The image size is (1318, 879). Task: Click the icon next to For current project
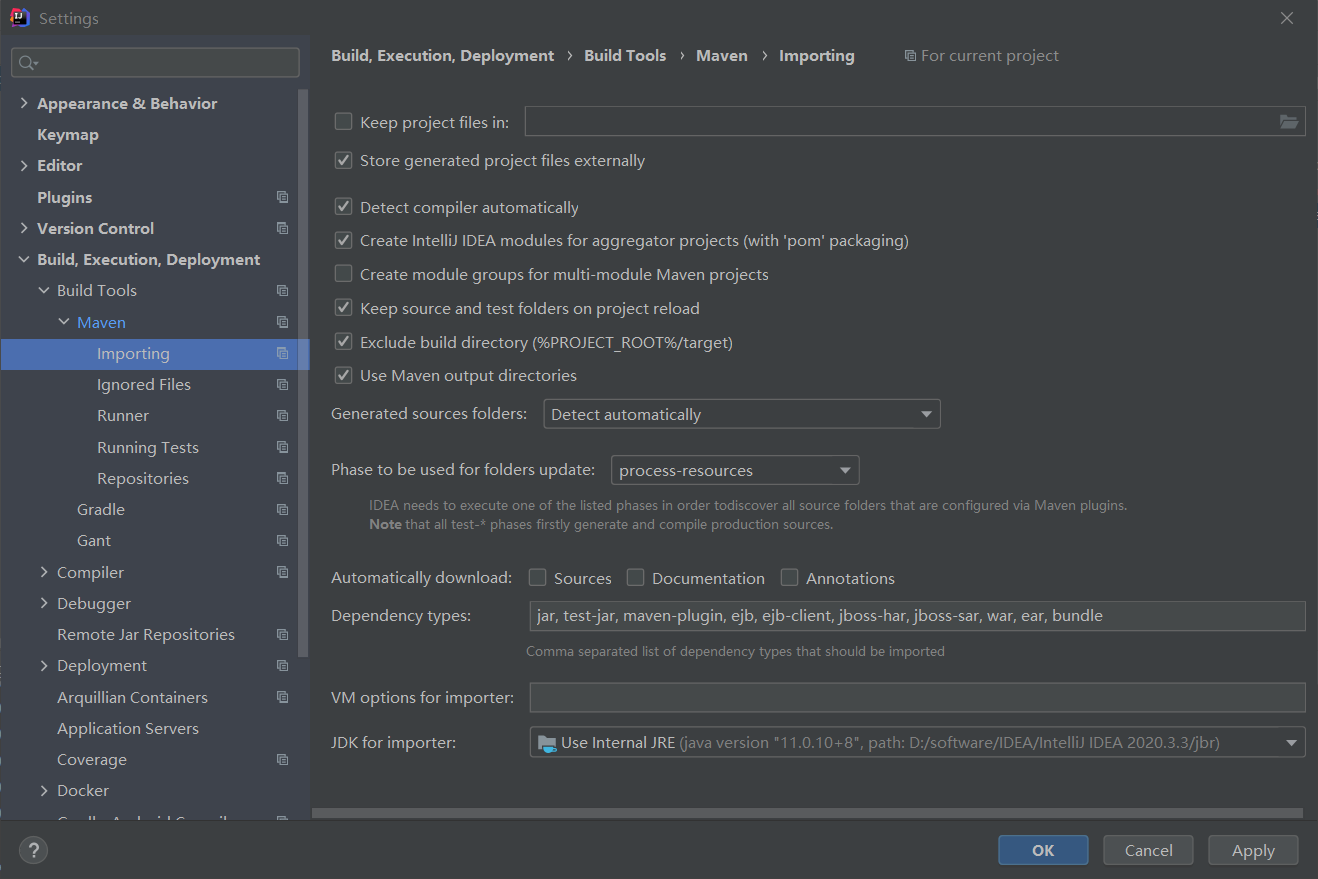(910, 56)
